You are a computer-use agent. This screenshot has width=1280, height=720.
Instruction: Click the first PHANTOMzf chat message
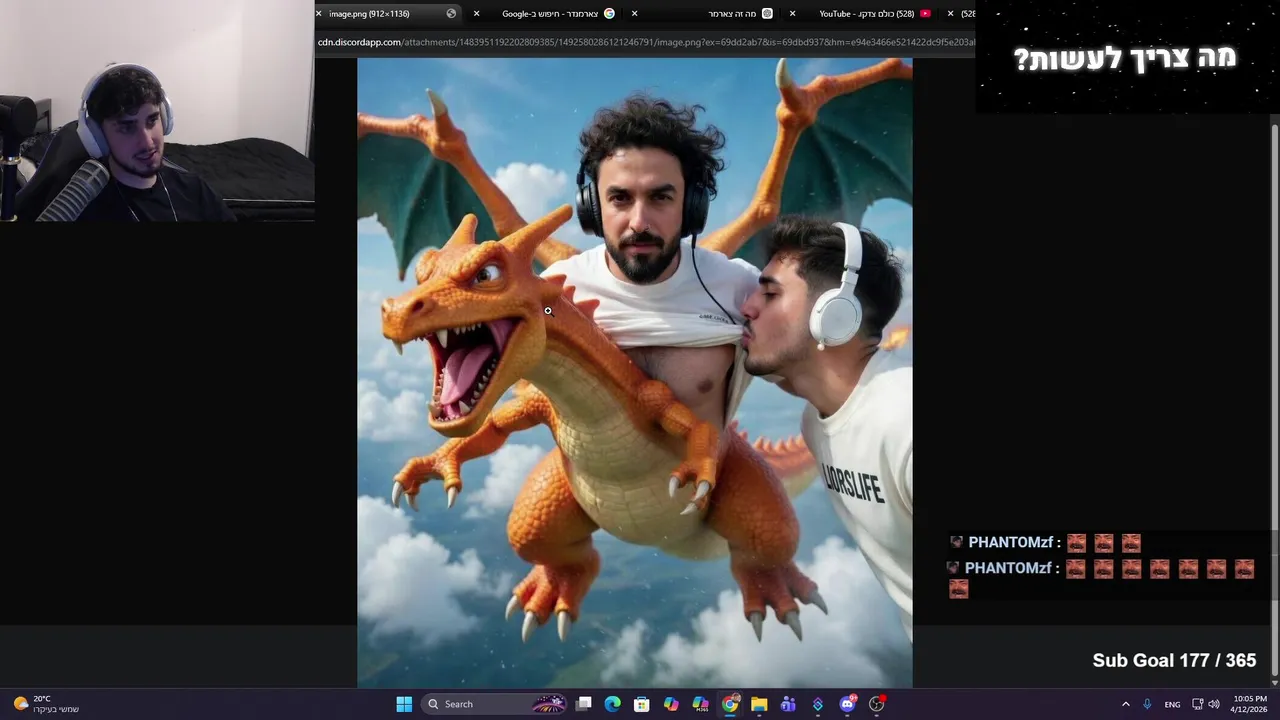(x=1045, y=543)
